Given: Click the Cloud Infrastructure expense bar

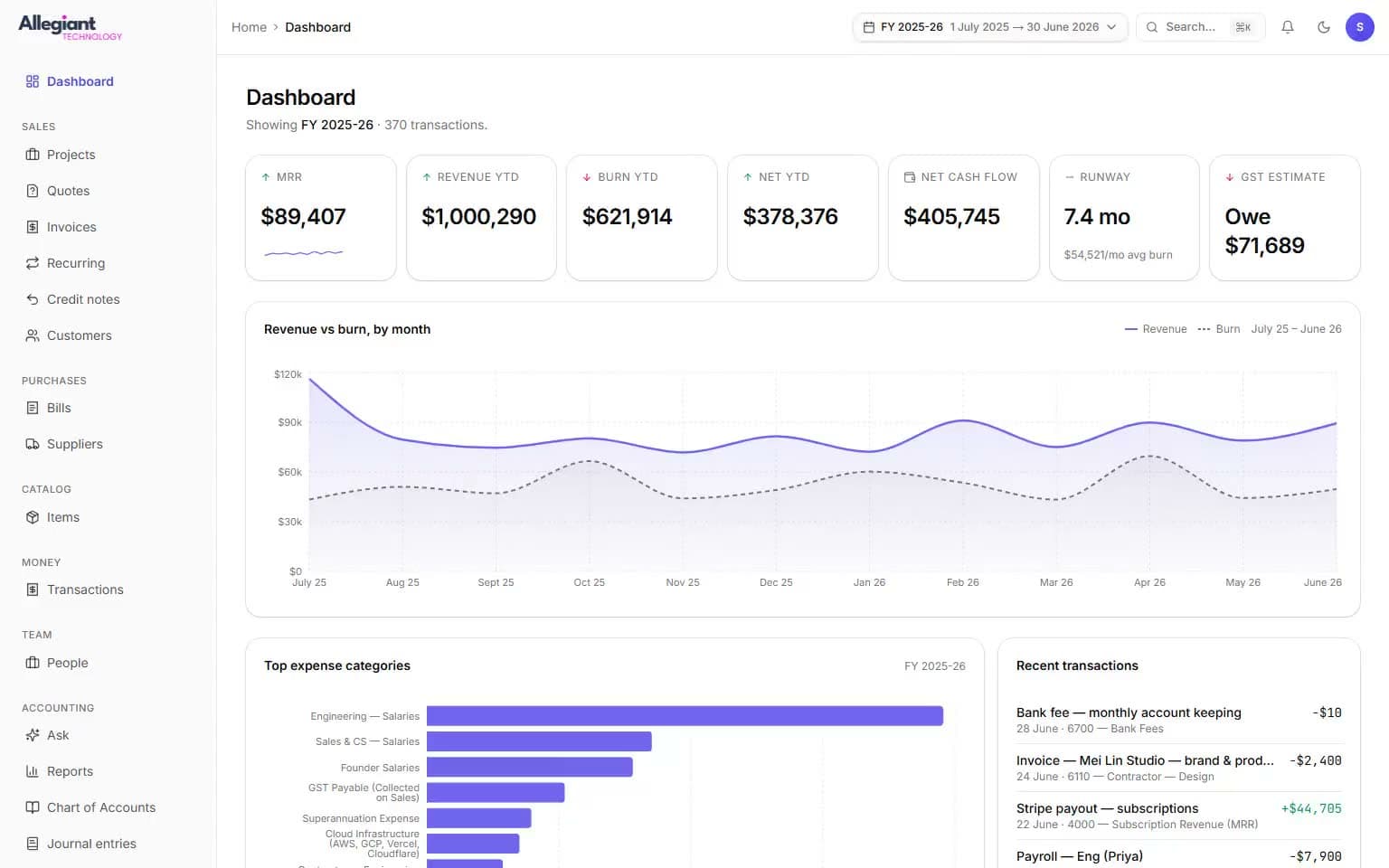Looking at the screenshot, I should (x=473, y=844).
